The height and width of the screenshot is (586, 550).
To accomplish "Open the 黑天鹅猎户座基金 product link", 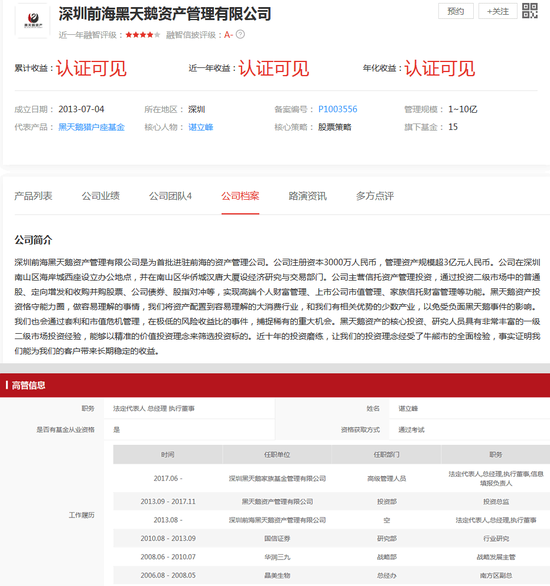I will tap(92, 127).
